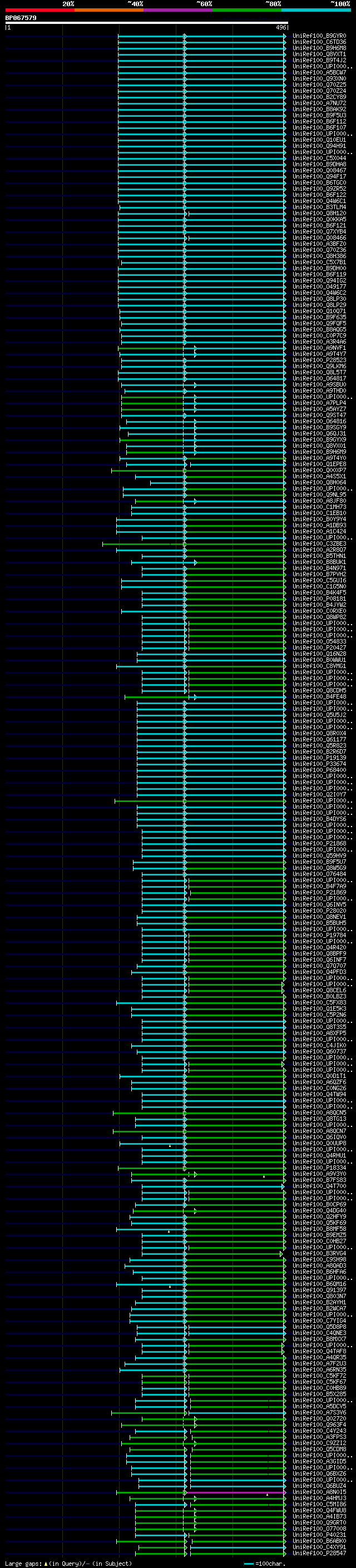The image size is (356, 1568).
Task: Open hit UniRef100_Q8VXT1
Action: point(319,54)
